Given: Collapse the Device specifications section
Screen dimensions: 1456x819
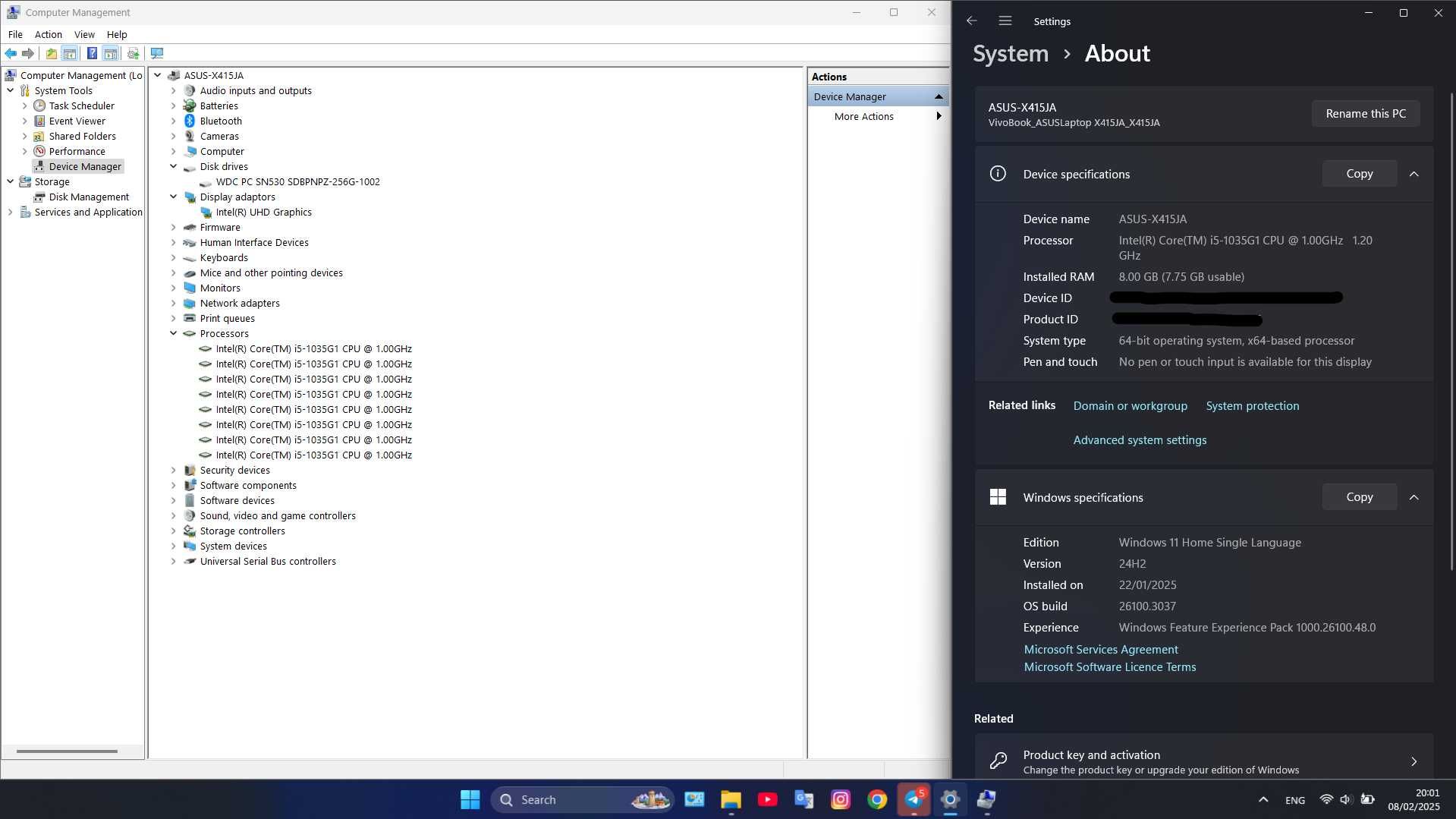Looking at the screenshot, I should click(x=1414, y=174).
